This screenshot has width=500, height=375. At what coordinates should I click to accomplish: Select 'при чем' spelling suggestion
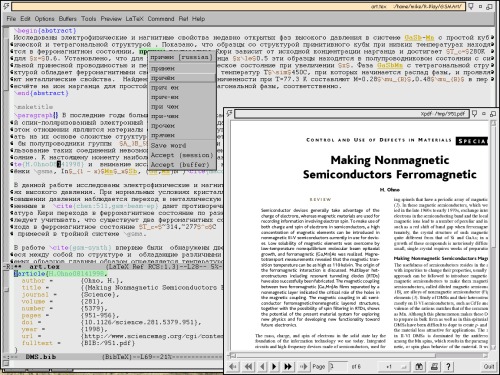[x=182, y=107]
